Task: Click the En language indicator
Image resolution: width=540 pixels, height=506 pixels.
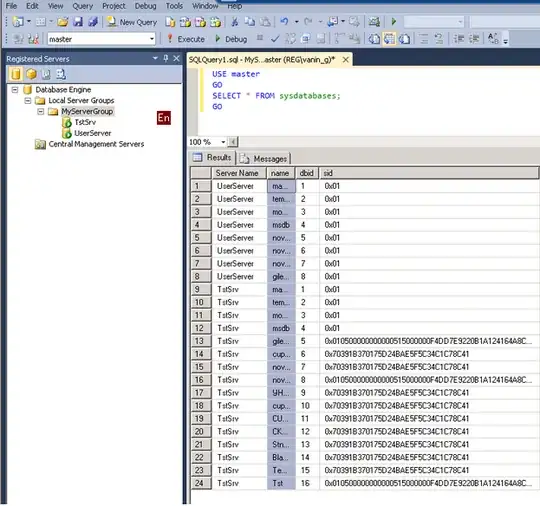Action: coord(164,118)
